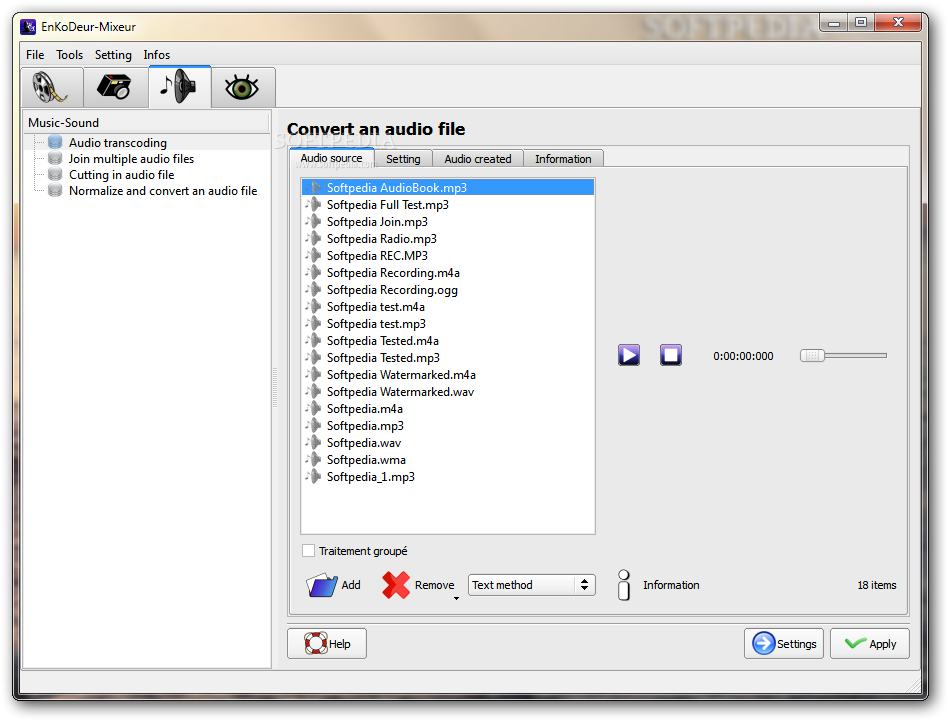This screenshot has width=949, height=721.
Task: Click the Normalize and convert icon
Action: [55, 191]
